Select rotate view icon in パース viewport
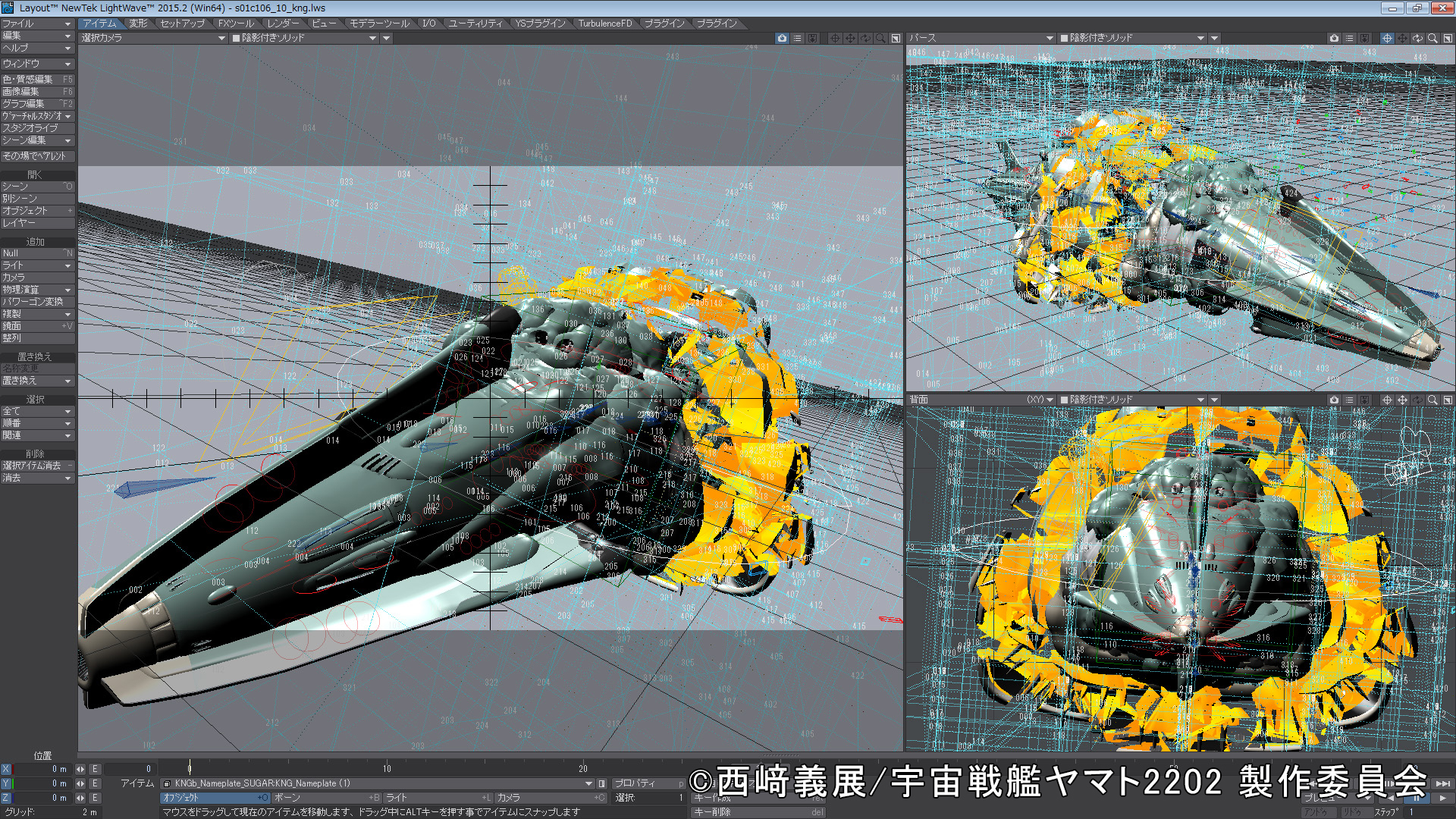 [1417, 38]
